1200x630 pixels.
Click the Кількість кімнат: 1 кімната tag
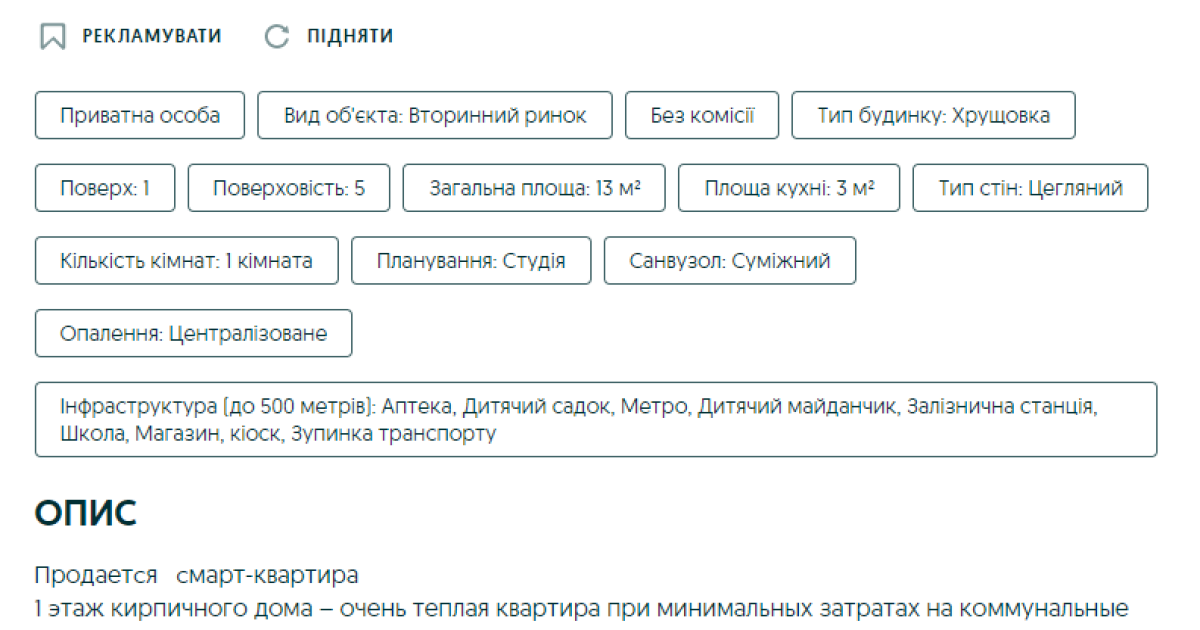[186, 261]
